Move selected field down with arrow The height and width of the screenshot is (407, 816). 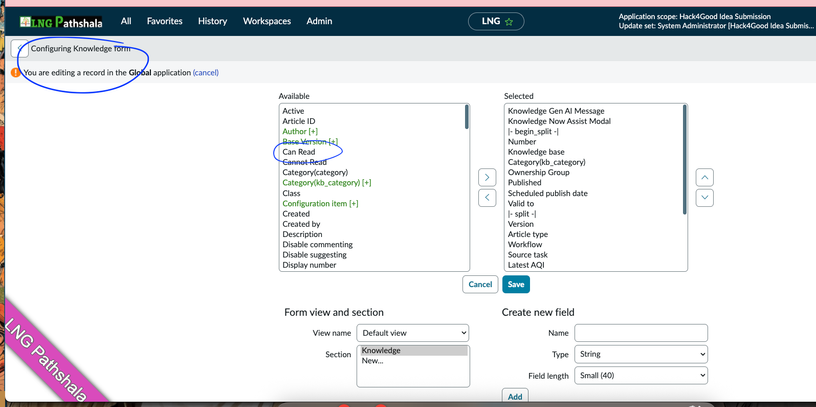(x=705, y=198)
